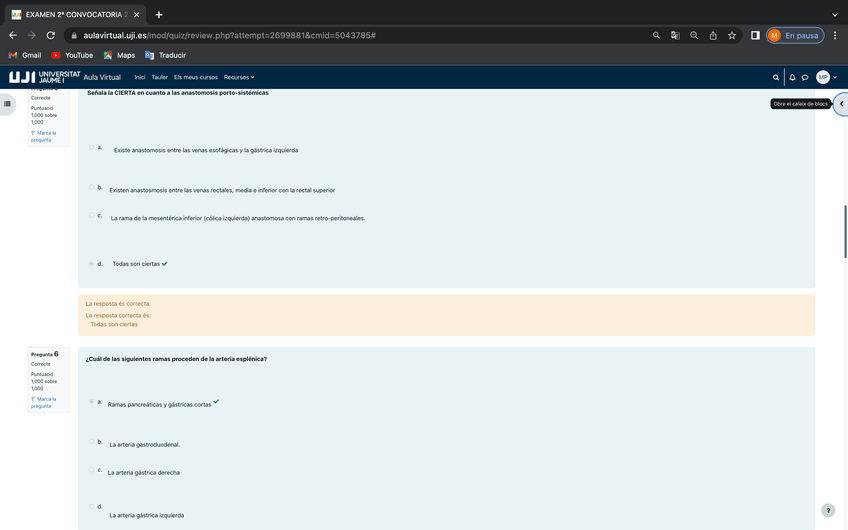Select the 'Todas son ciertas' radio button
The image size is (848, 530).
(92, 264)
